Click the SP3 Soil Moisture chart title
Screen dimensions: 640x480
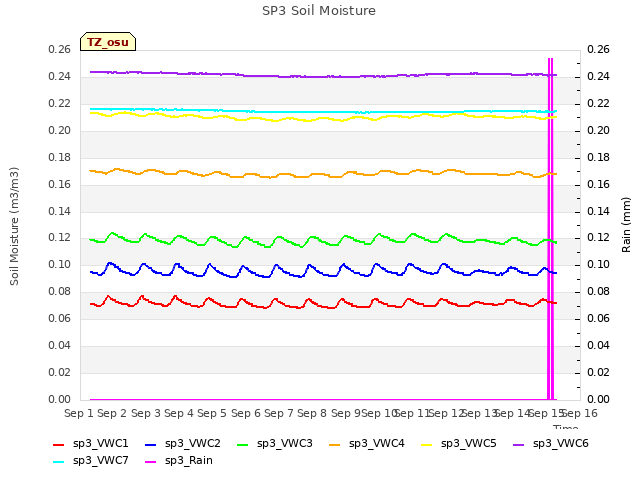(x=319, y=11)
